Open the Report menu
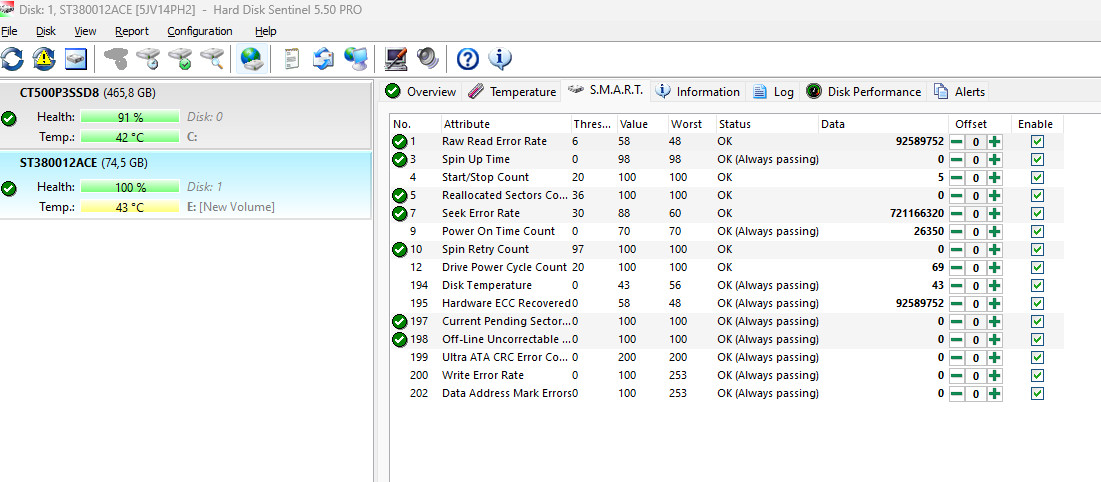 pos(131,31)
